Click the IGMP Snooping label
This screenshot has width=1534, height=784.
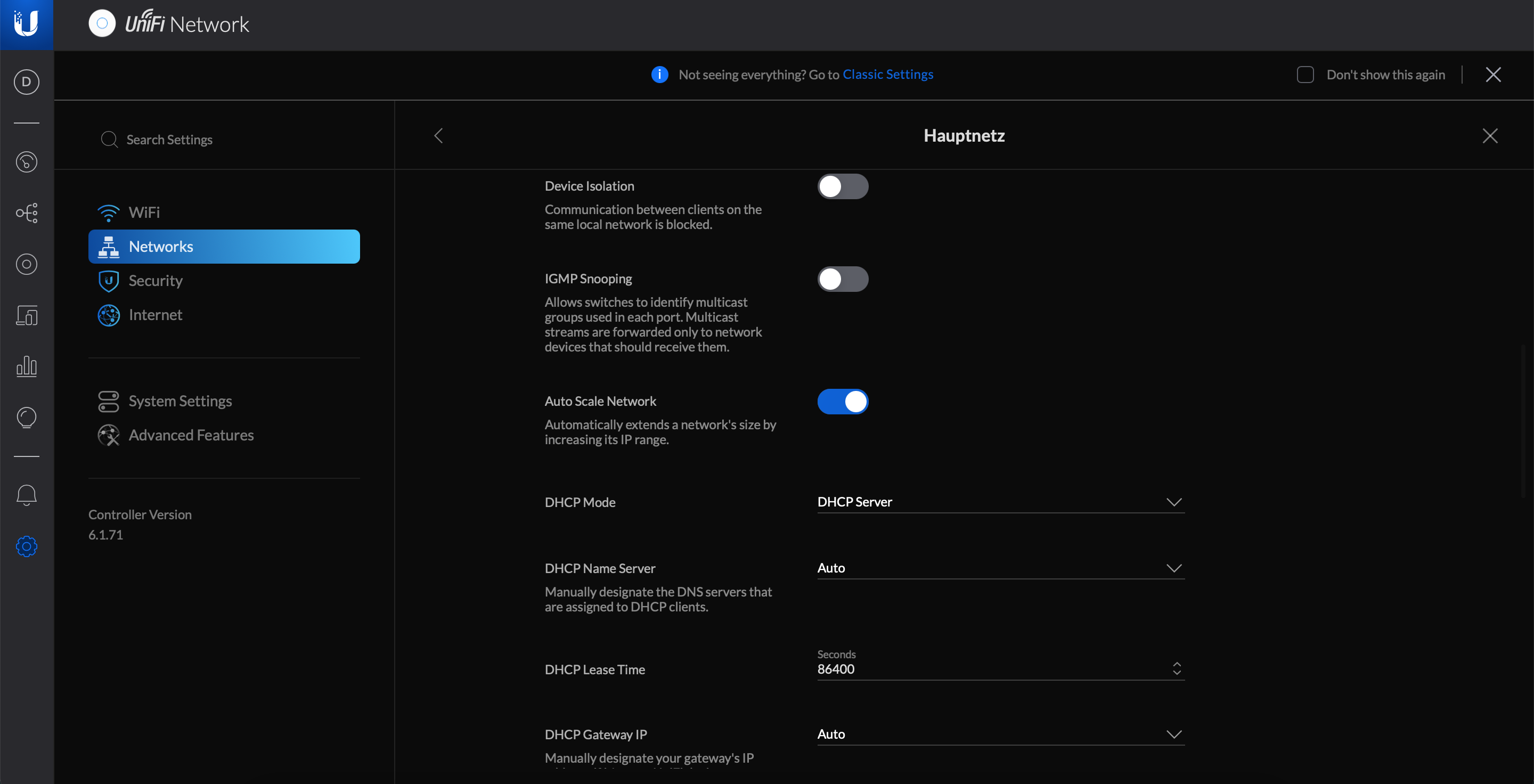tap(588, 279)
